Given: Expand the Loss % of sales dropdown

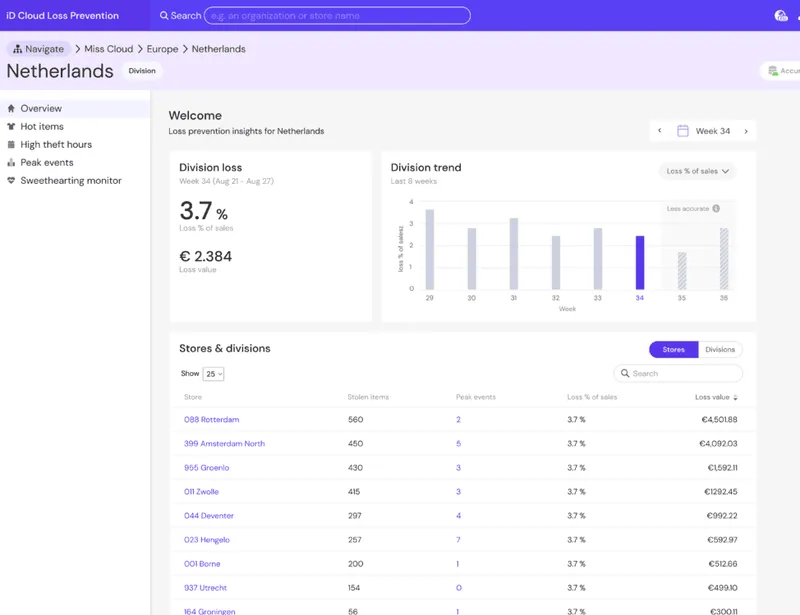Looking at the screenshot, I should click(x=697, y=171).
